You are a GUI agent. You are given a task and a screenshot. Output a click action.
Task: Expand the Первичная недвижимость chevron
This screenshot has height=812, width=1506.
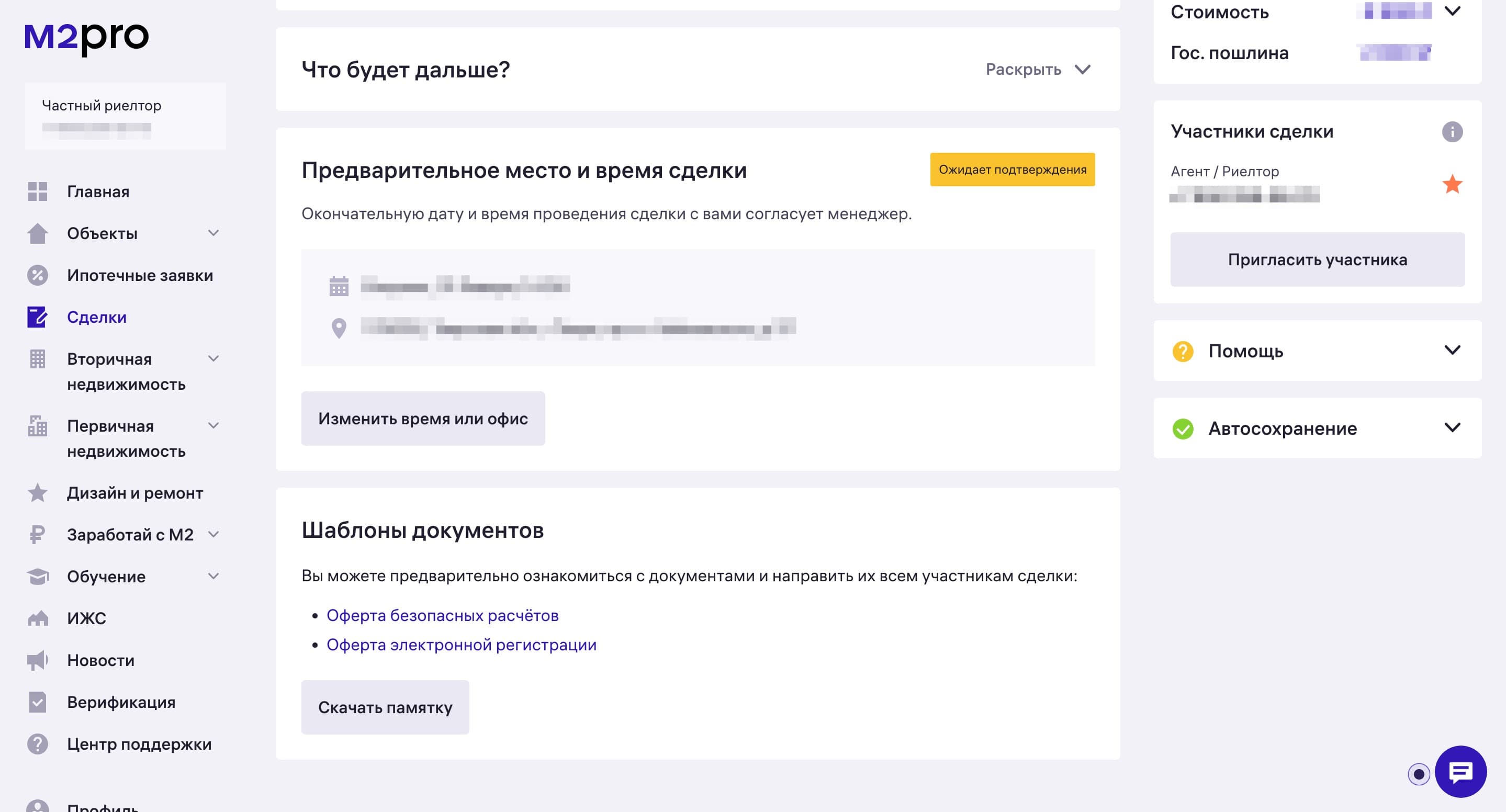(213, 425)
